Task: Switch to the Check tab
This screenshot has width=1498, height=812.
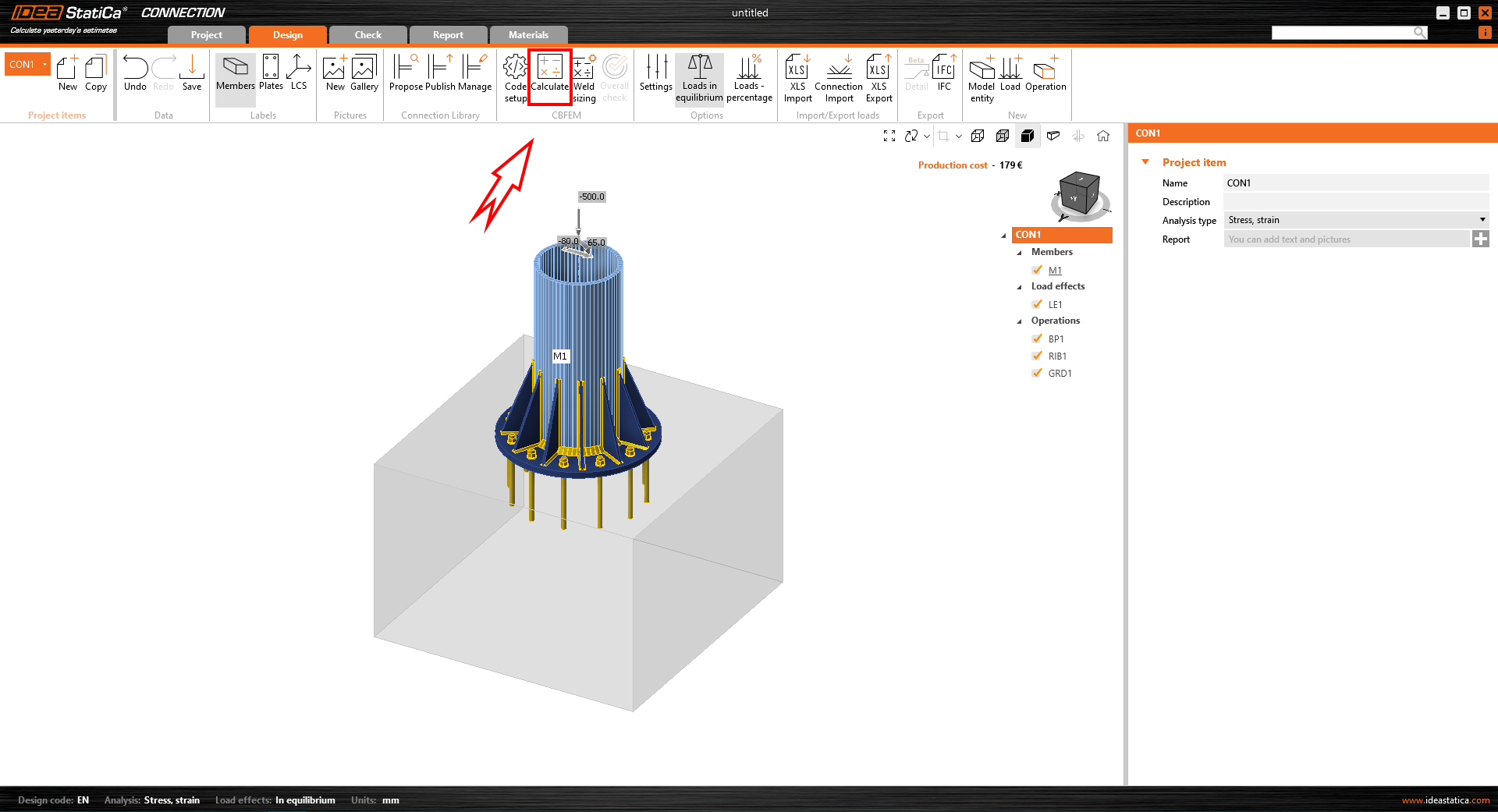Action: (367, 35)
